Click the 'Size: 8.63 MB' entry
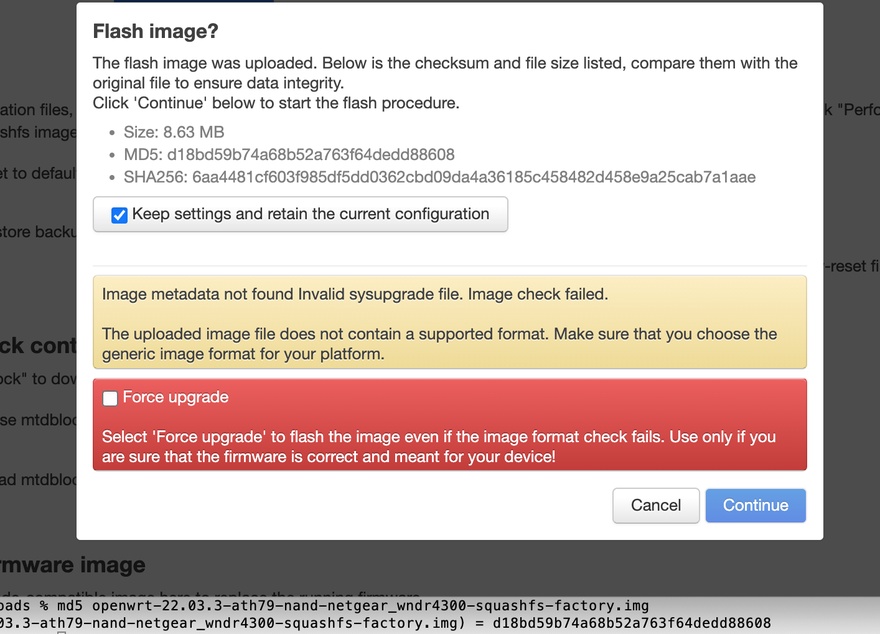 (173, 132)
